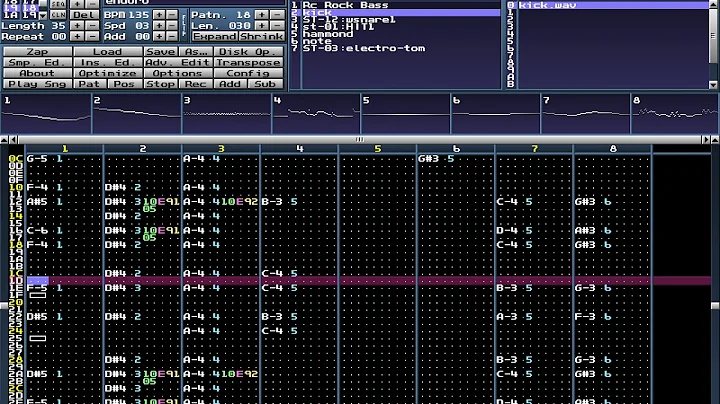Open the Ins. Ed. instrument editor
Viewport: 720px width, 404px height.
[x=108, y=62]
